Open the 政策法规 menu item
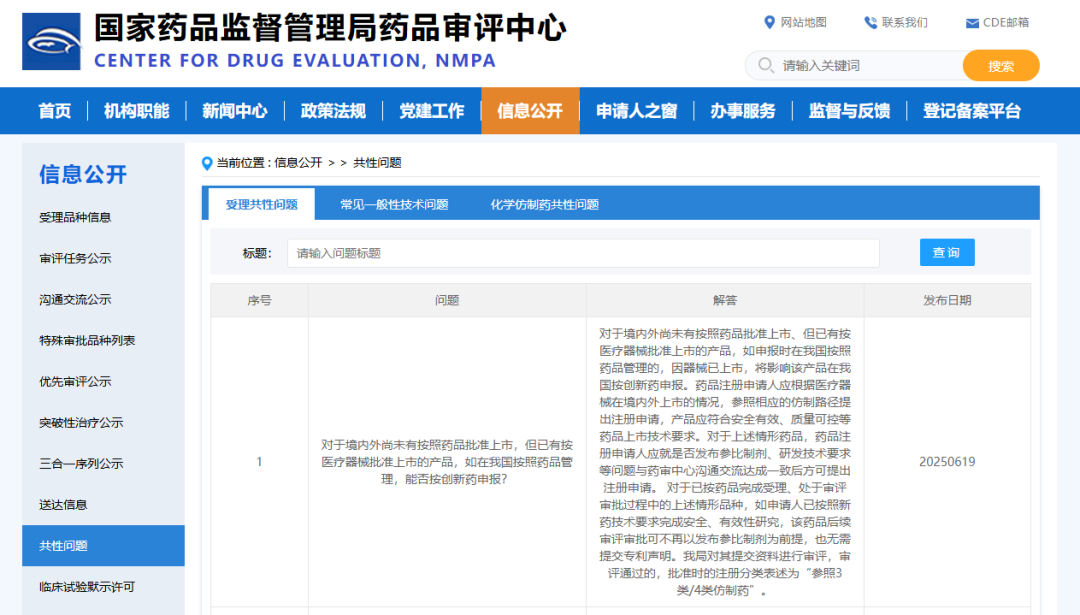This screenshot has width=1080, height=615. point(332,111)
